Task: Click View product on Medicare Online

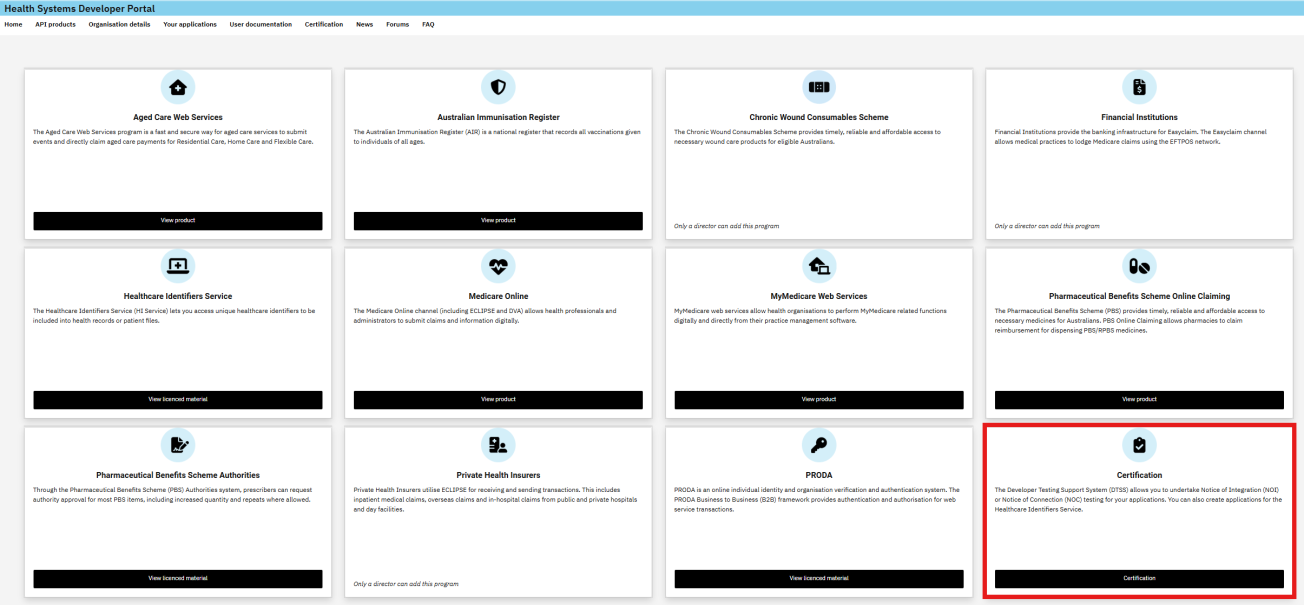Action: point(498,399)
